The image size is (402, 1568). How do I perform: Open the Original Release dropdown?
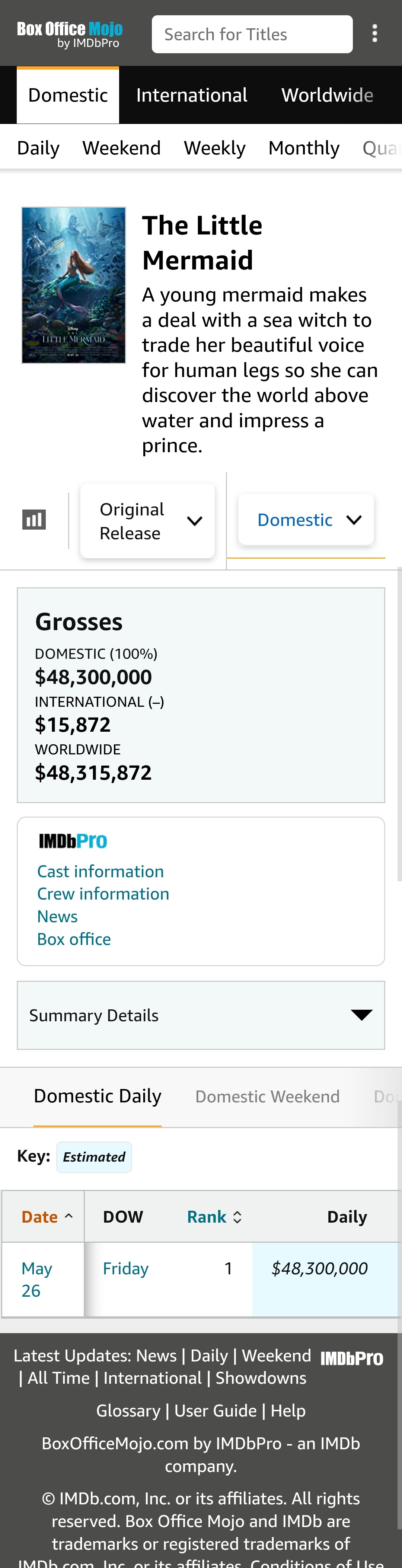[147, 520]
